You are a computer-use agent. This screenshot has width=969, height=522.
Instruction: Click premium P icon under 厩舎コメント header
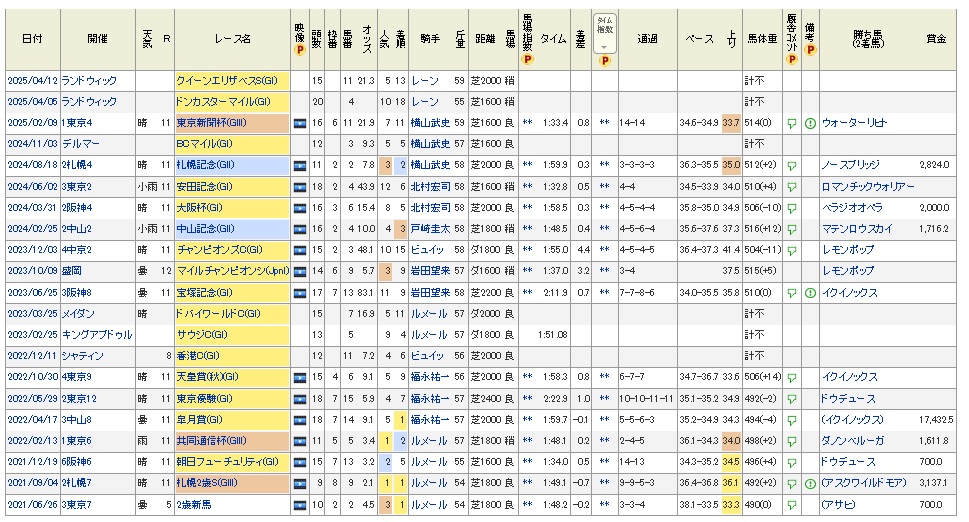click(792, 59)
